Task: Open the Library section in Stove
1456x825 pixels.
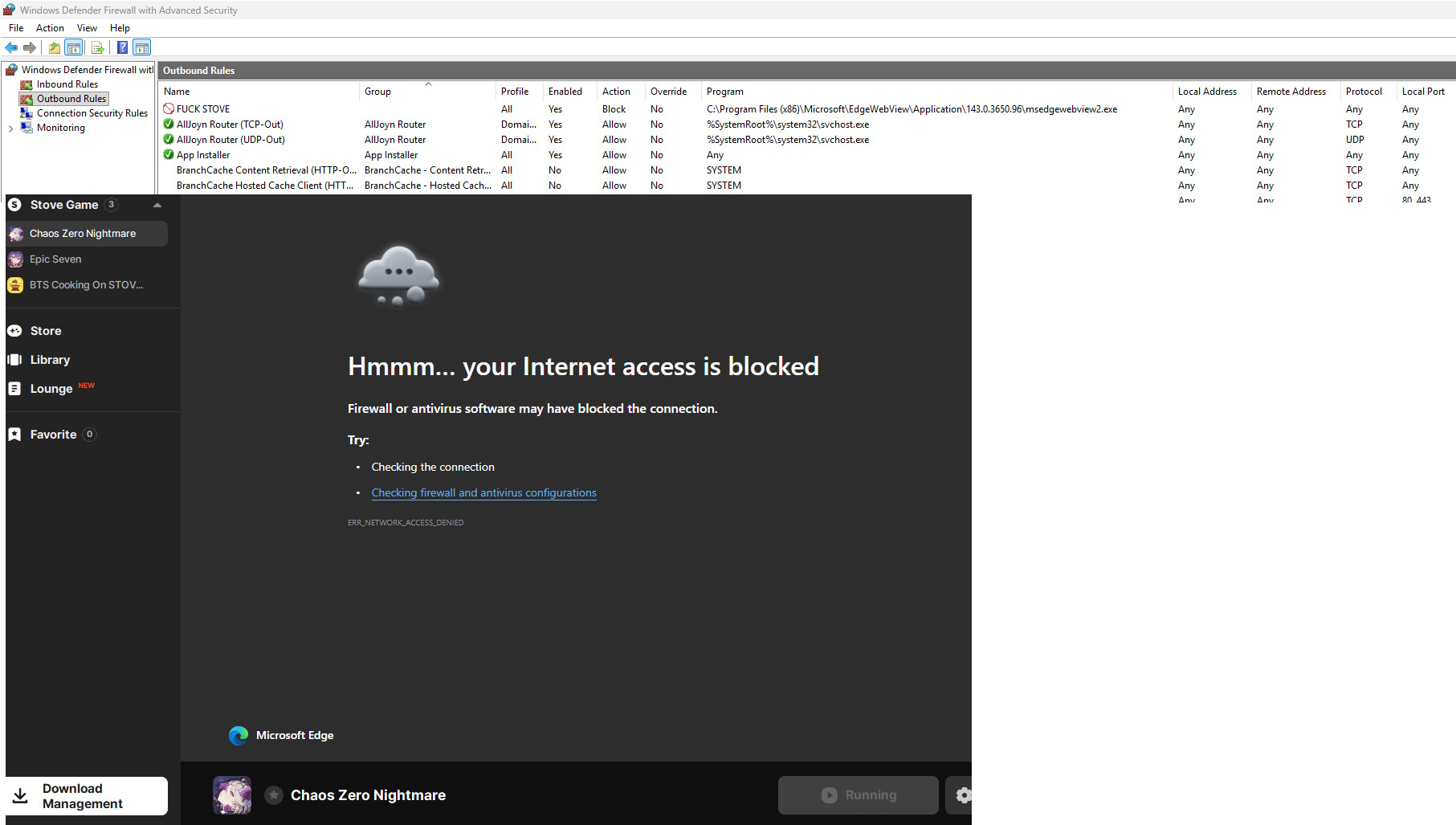Action: pos(50,360)
